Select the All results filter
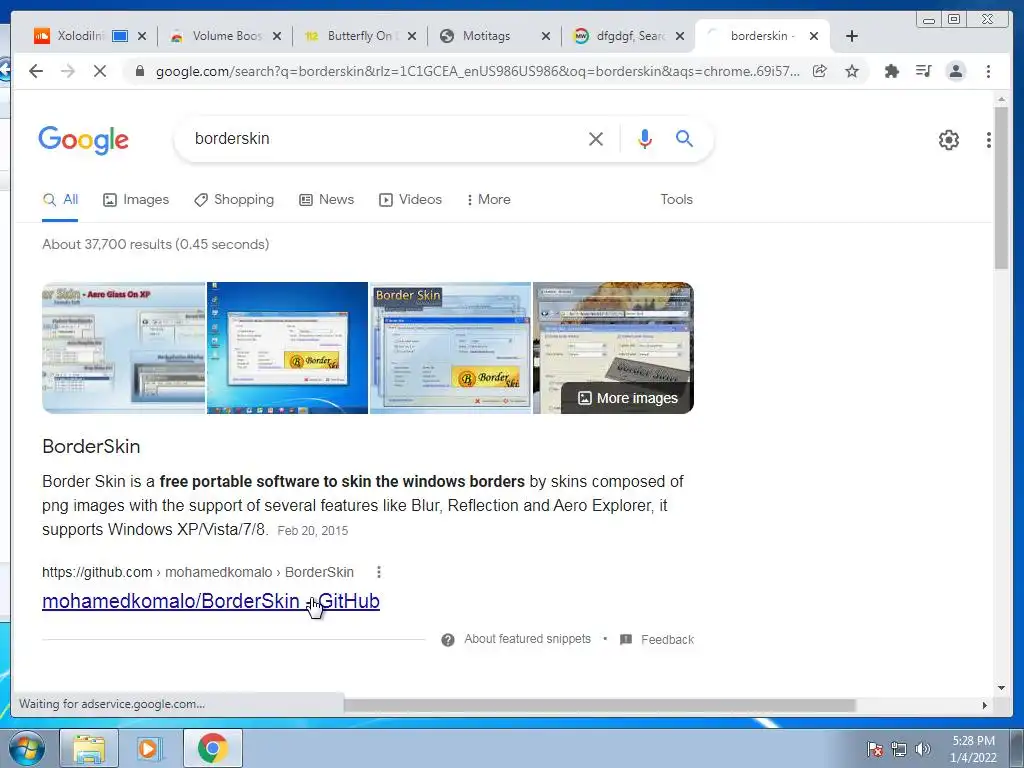 pyautogui.click(x=60, y=200)
